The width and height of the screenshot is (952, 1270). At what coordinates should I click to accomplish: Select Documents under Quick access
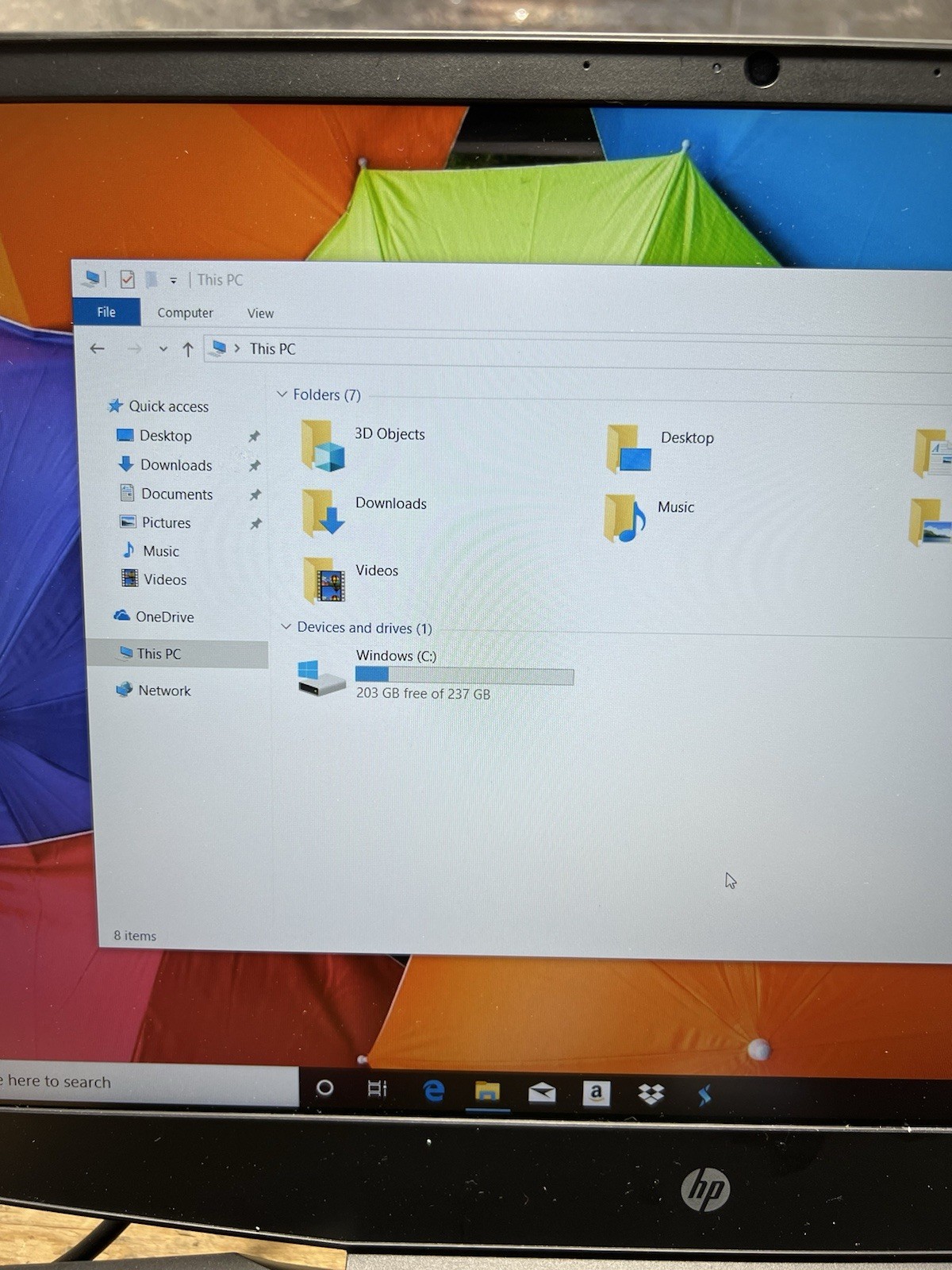coord(166,494)
